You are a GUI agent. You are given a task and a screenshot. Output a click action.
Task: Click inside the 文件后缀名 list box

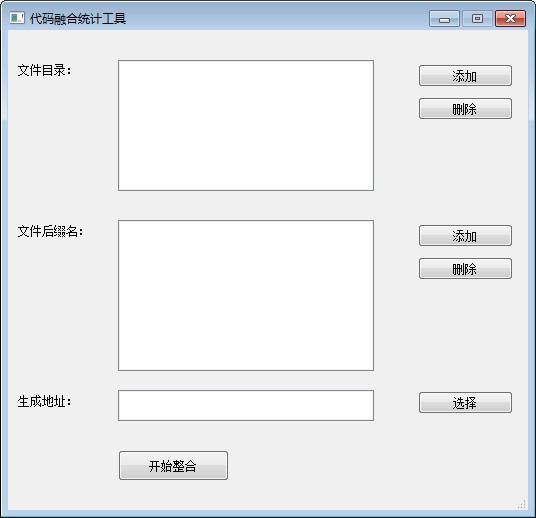click(246, 295)
